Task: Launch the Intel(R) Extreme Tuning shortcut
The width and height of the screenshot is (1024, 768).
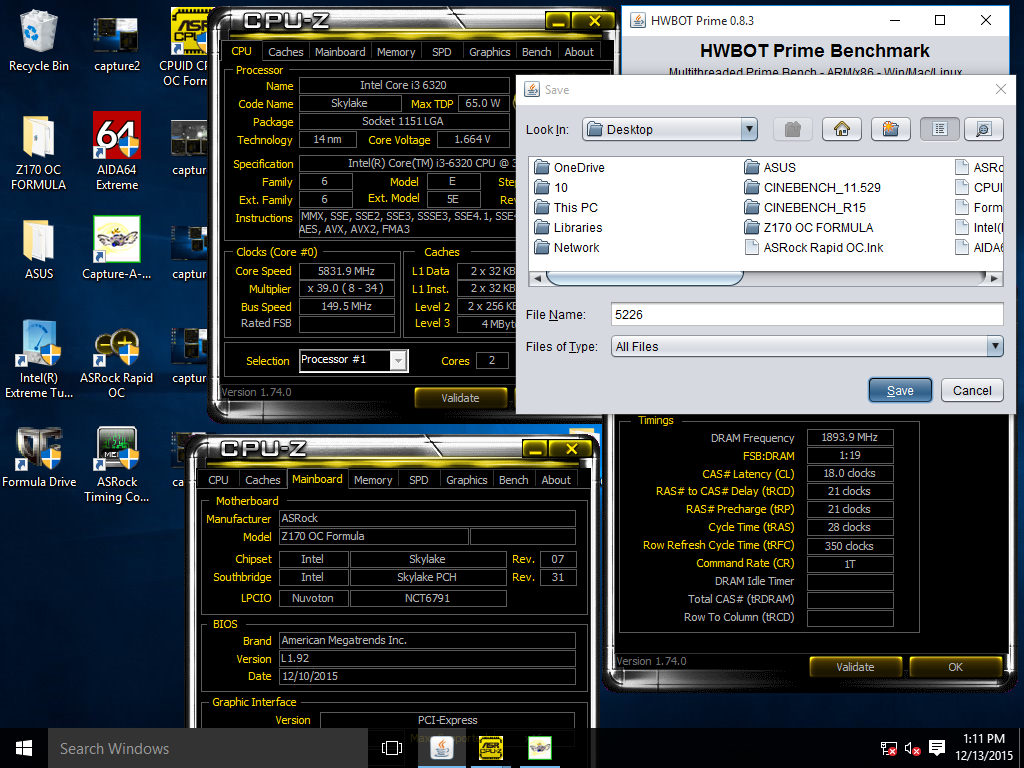Action: (39, 359)
